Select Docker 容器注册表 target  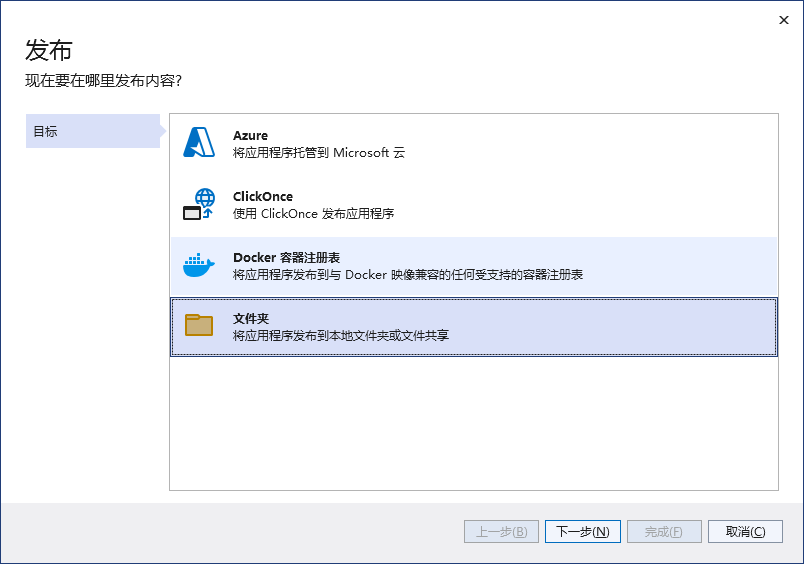click(474, 266)
